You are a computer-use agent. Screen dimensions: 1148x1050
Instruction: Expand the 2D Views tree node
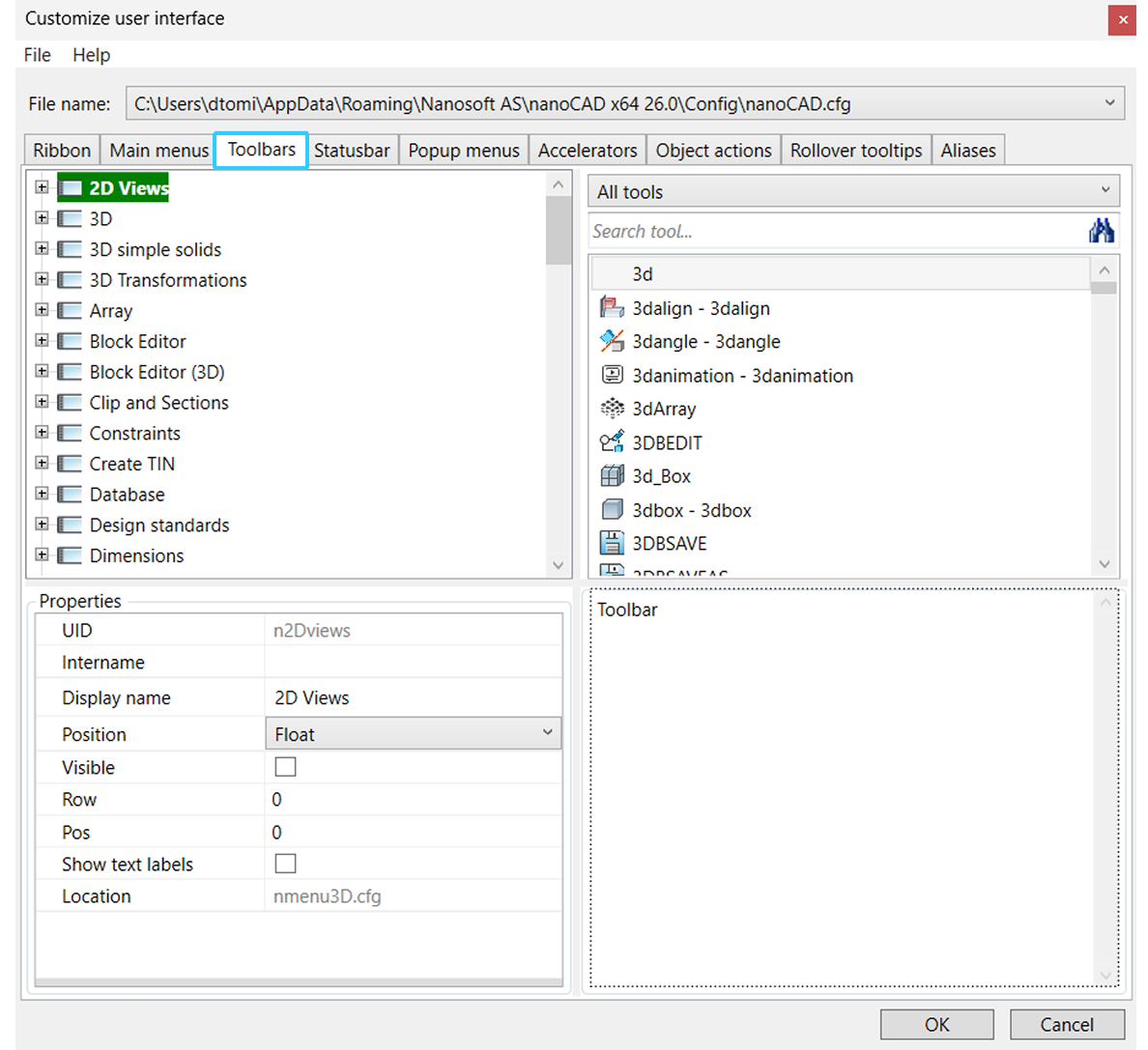pyautogui.click(x=42, y=187)
